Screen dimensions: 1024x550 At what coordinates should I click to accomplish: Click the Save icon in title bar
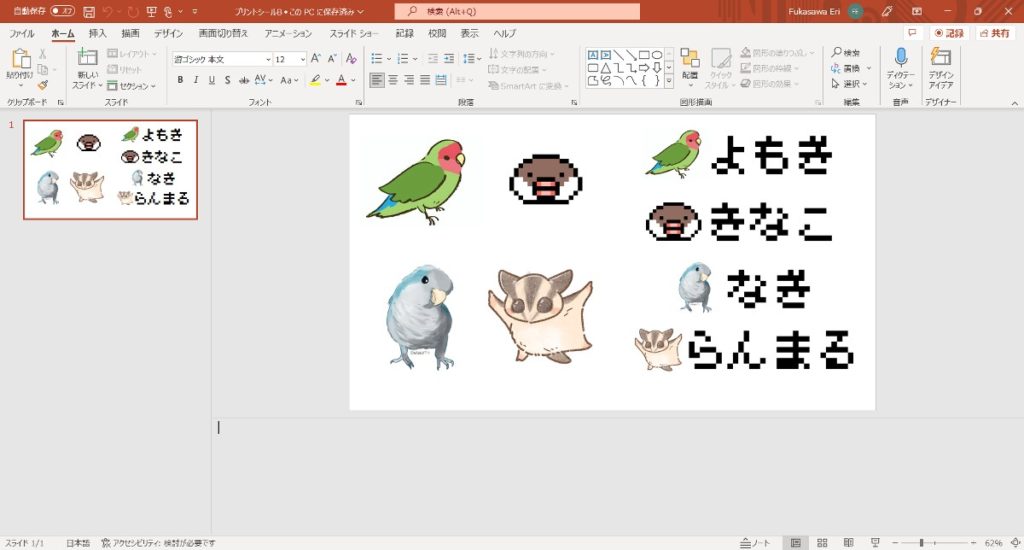[90, 11]
